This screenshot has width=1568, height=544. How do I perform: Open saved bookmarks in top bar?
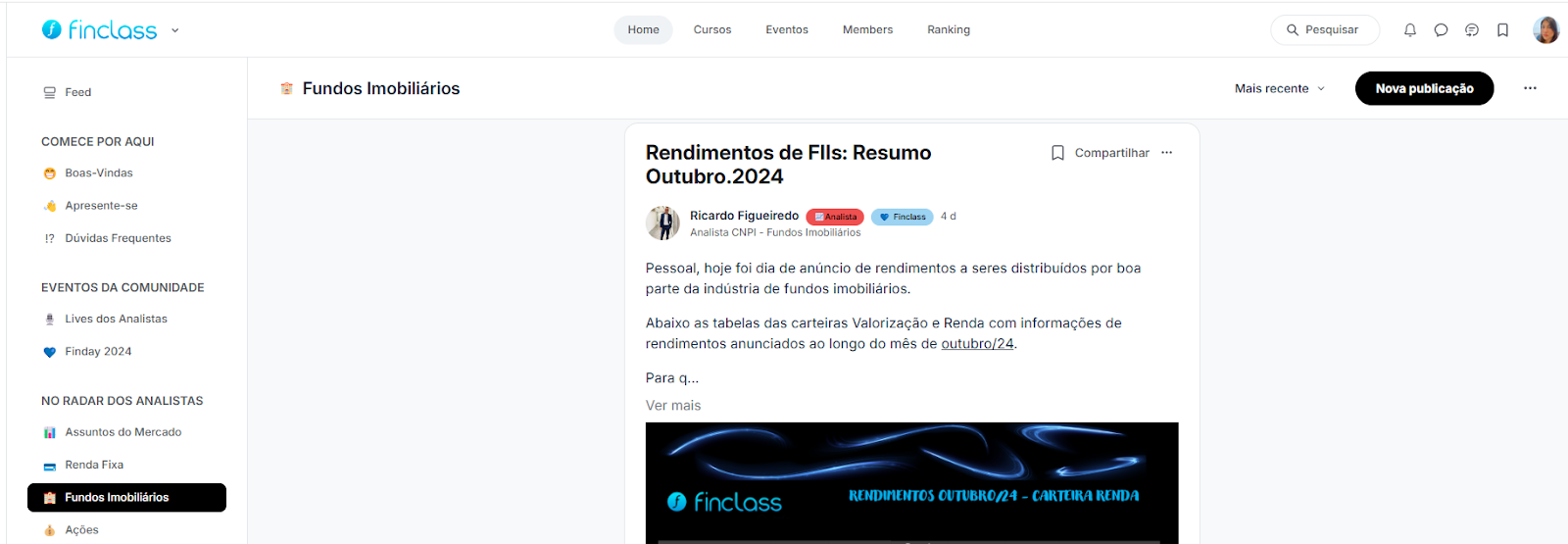[1502, 30]
